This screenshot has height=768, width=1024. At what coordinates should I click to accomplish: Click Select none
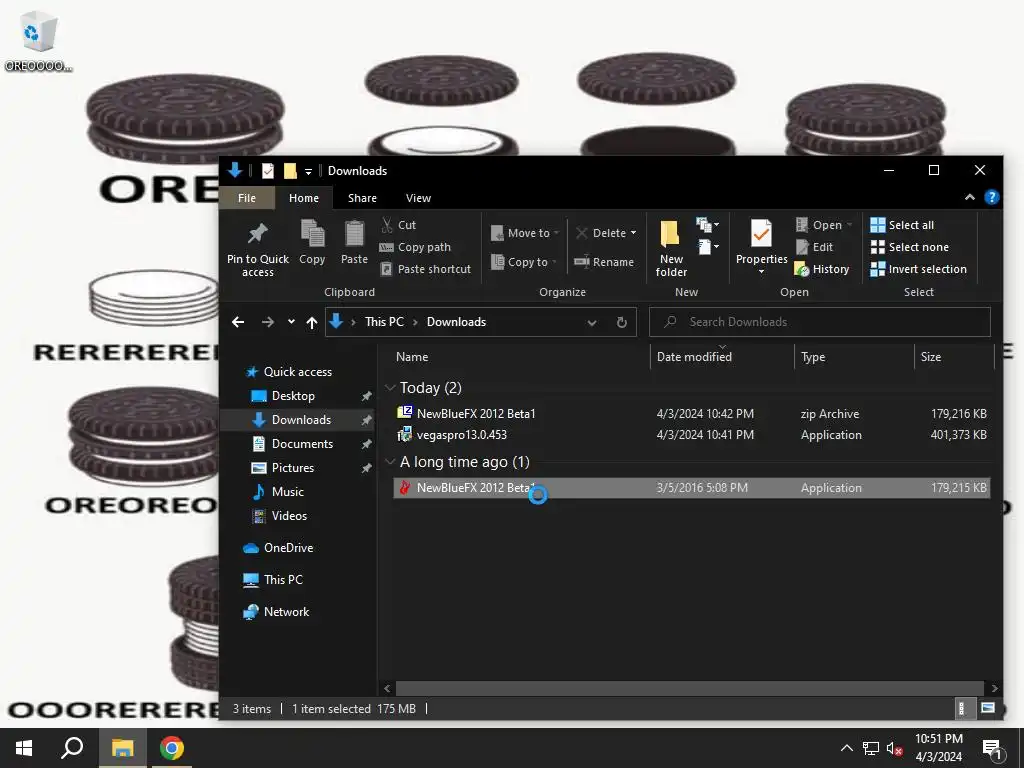click(910, 247)
